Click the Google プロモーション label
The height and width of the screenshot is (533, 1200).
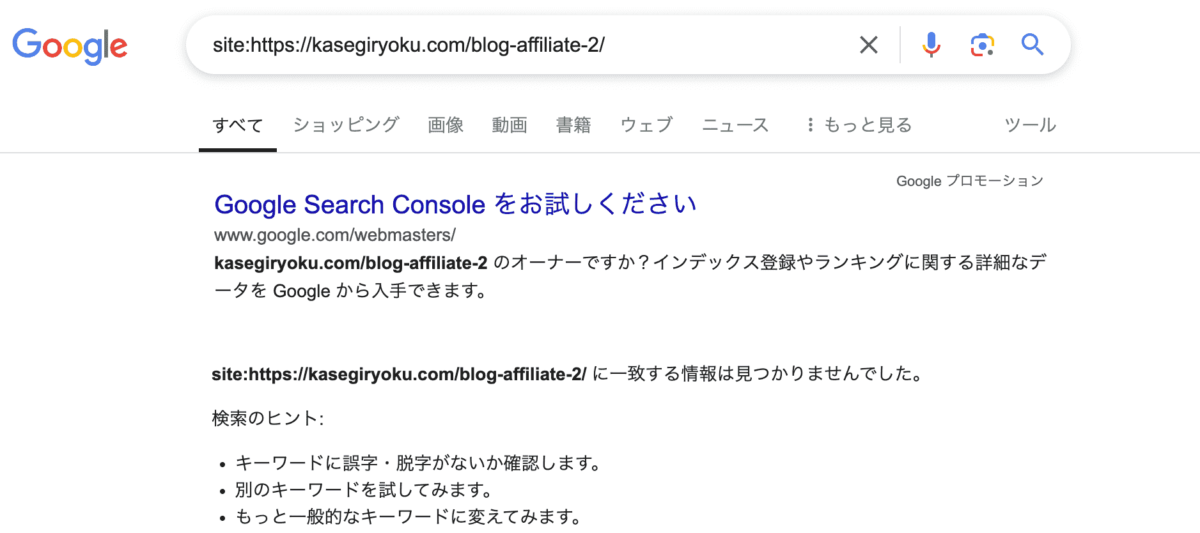(x=969, y=181)
